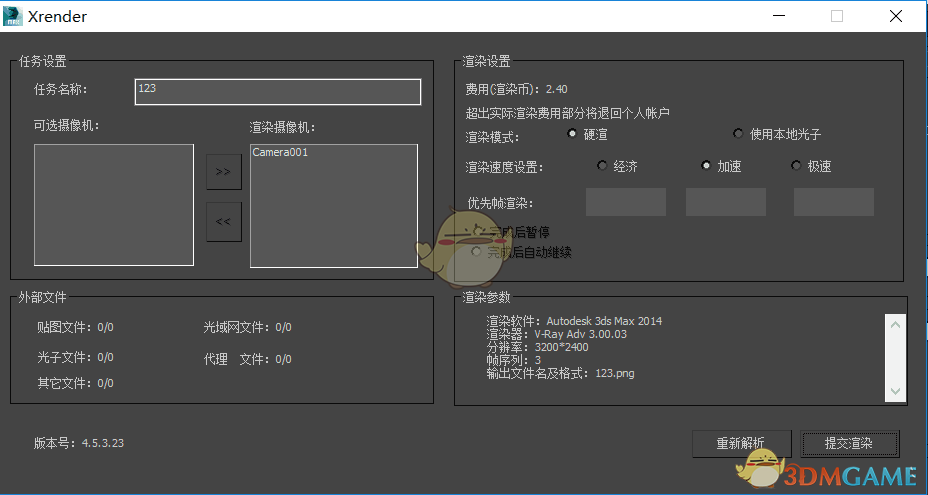928x495 pixels.
Task: Click the 帧序列: 3 line
Action: click(x=514, y=360)
